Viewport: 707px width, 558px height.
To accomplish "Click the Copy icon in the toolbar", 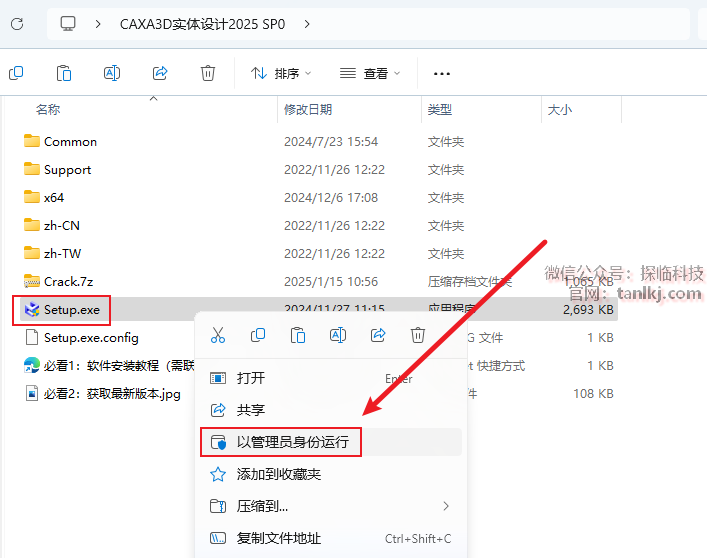I will [x=16, y=73].
